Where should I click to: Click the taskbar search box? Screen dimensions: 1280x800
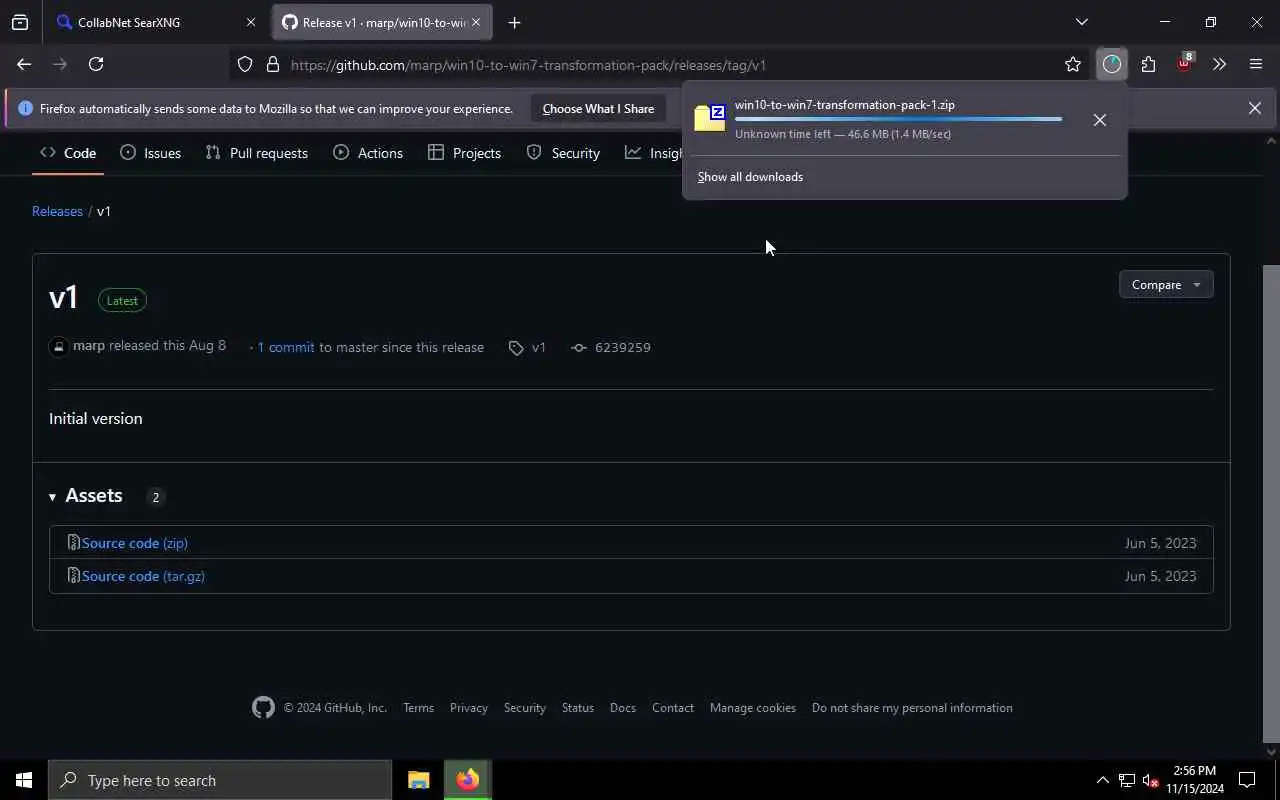pyautogui.click(x=220, y=780)
